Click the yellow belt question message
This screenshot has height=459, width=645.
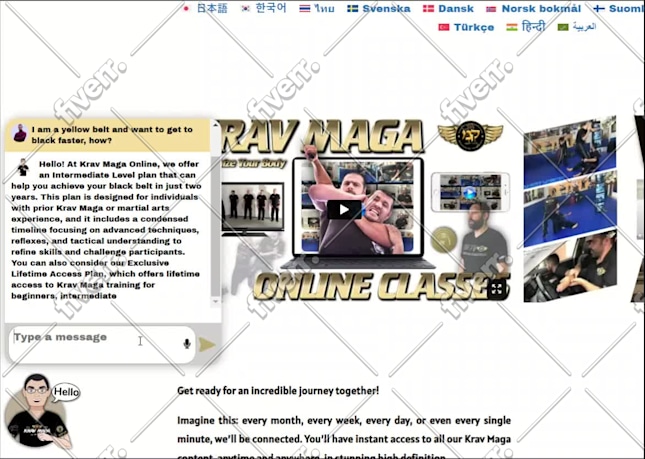coord(108,135)
